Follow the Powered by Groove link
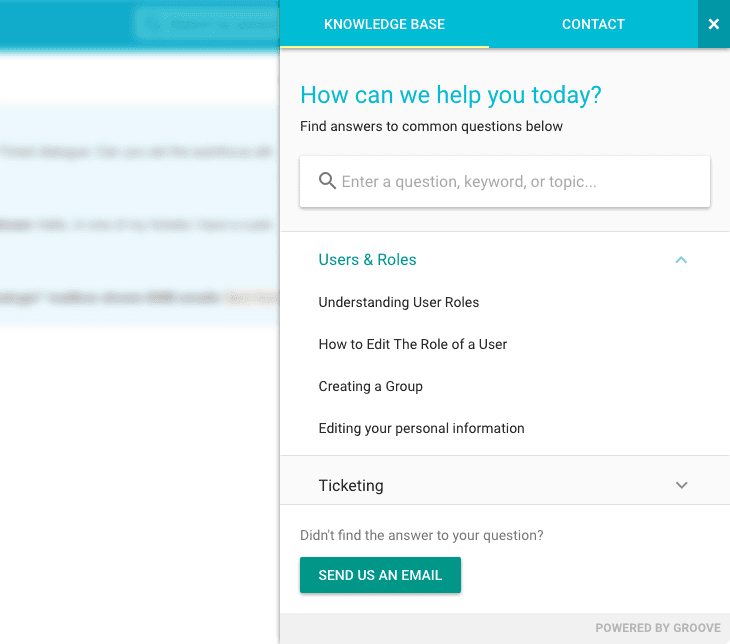The image size is (730, 644). (x=657, y=628)
